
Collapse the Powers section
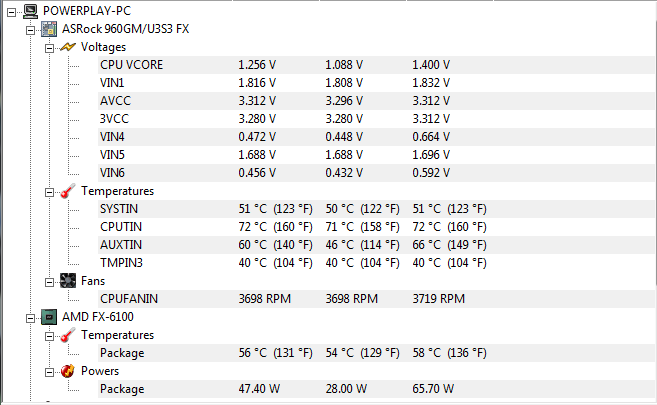point(49,372)
